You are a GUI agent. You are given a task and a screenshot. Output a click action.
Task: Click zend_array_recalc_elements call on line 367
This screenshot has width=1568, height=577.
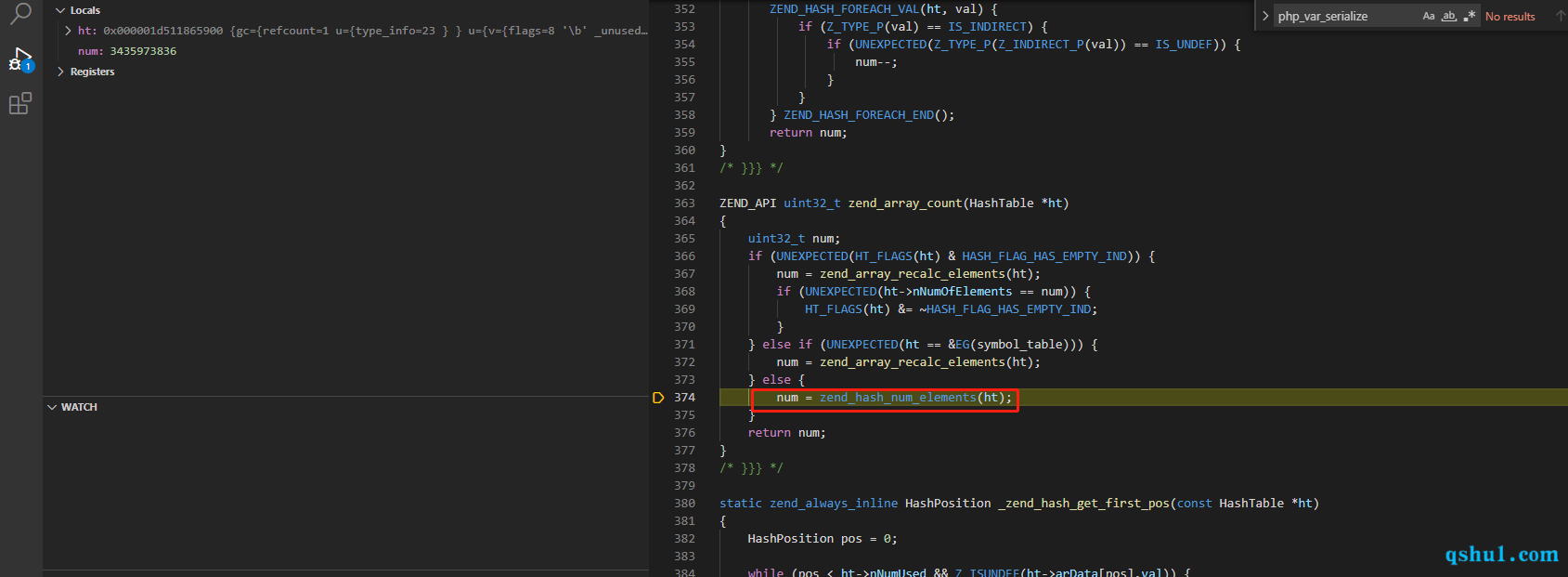pos(913,274)
